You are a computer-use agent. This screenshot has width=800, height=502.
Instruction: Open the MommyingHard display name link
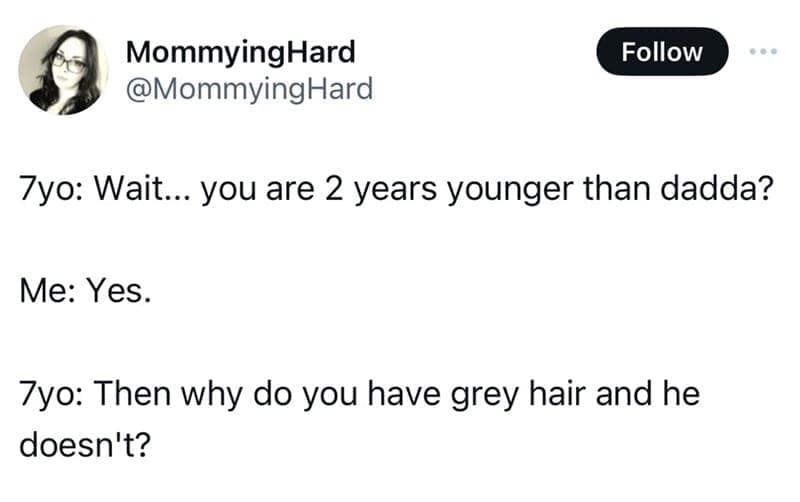240,51
